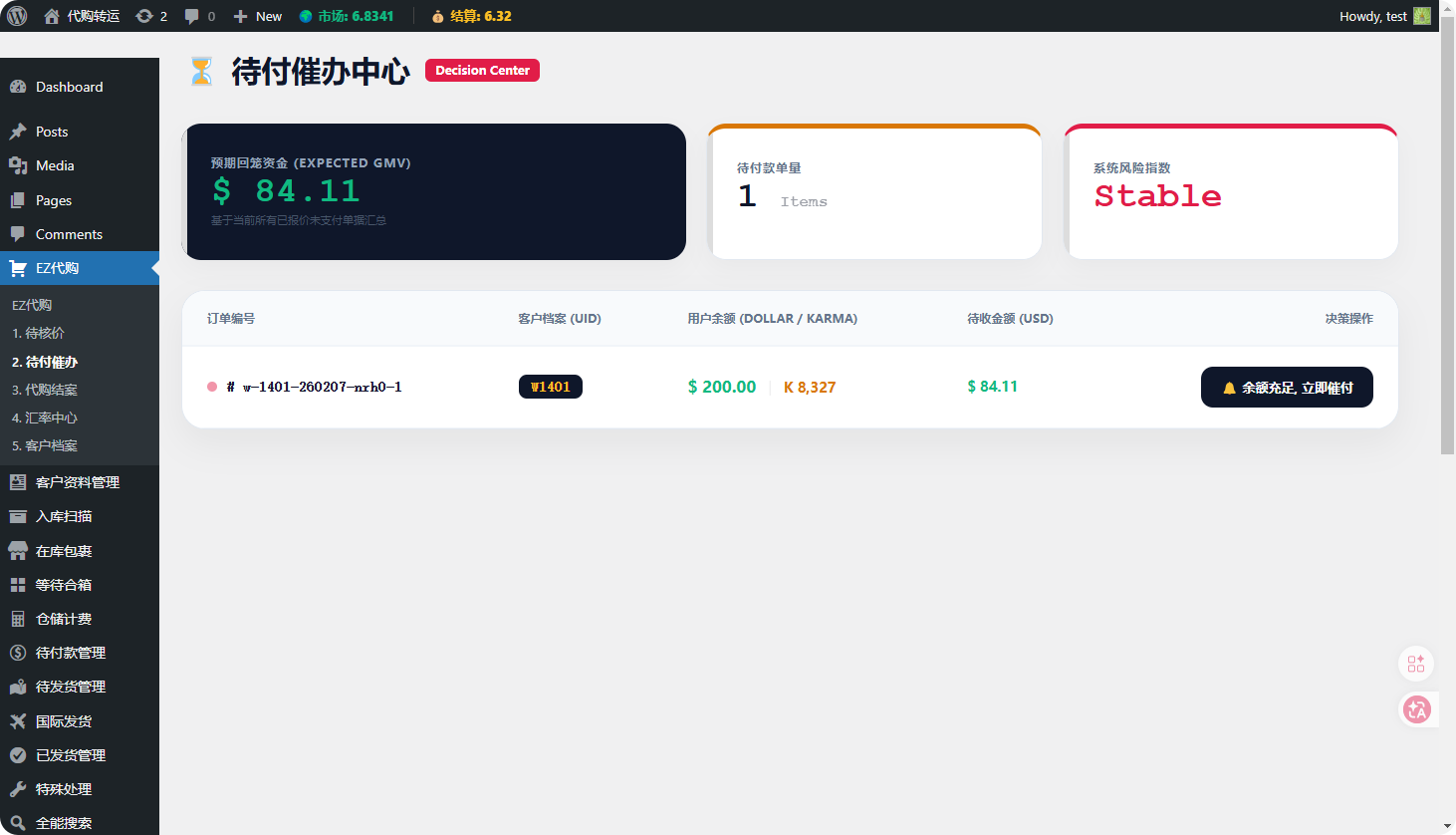Click the page vertical scrollbar
The width and height of the screenshot is (1456, 835).
[1447, 249]
